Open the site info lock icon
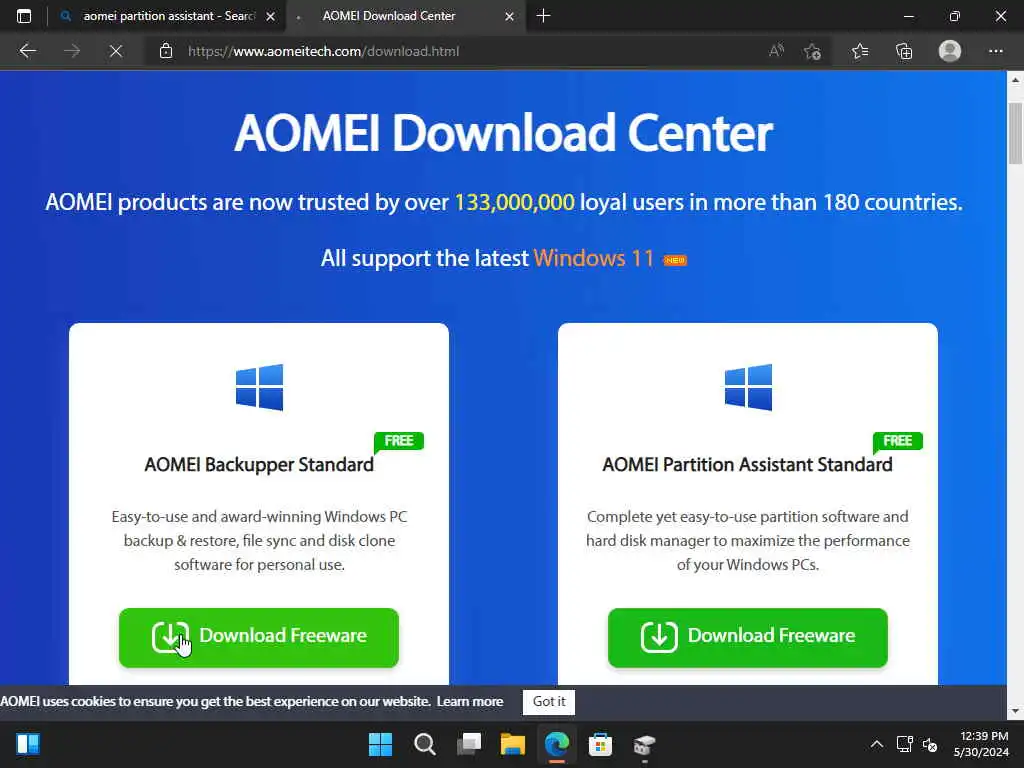 tap(166, 51)
